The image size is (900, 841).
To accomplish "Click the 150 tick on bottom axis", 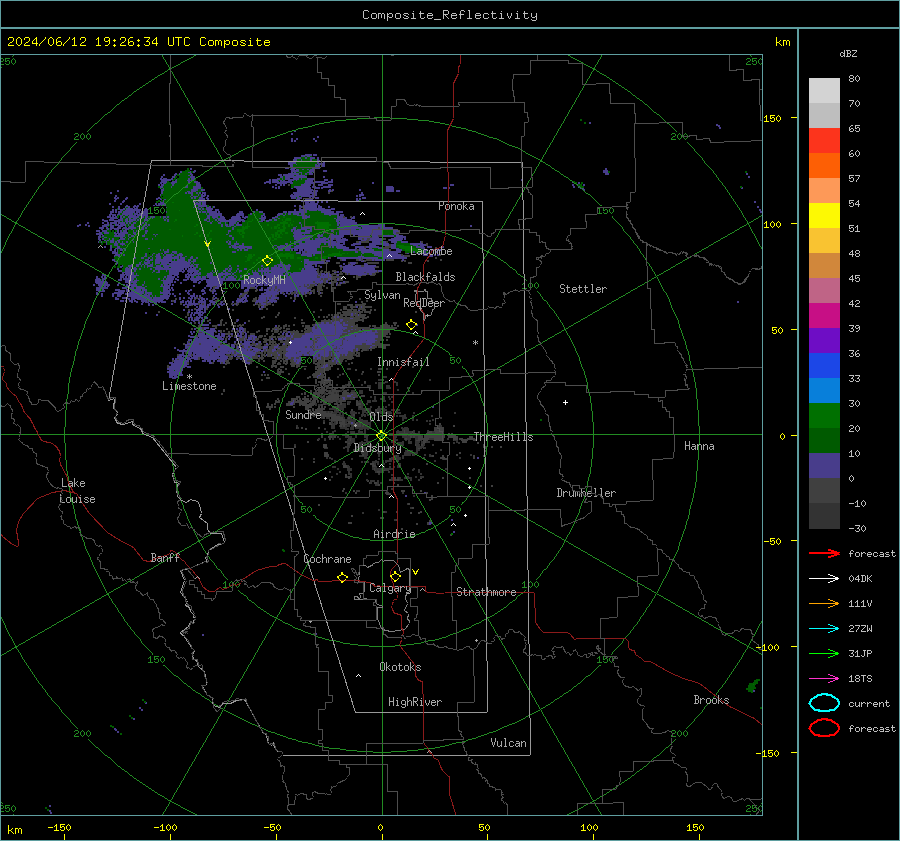I will click(695, 827).
